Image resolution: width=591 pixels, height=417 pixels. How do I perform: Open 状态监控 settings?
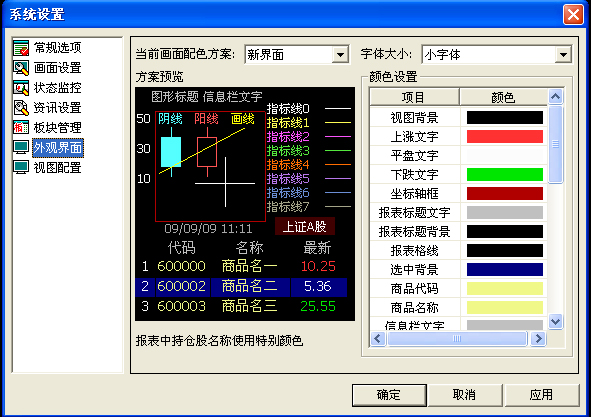coord(57,88)
